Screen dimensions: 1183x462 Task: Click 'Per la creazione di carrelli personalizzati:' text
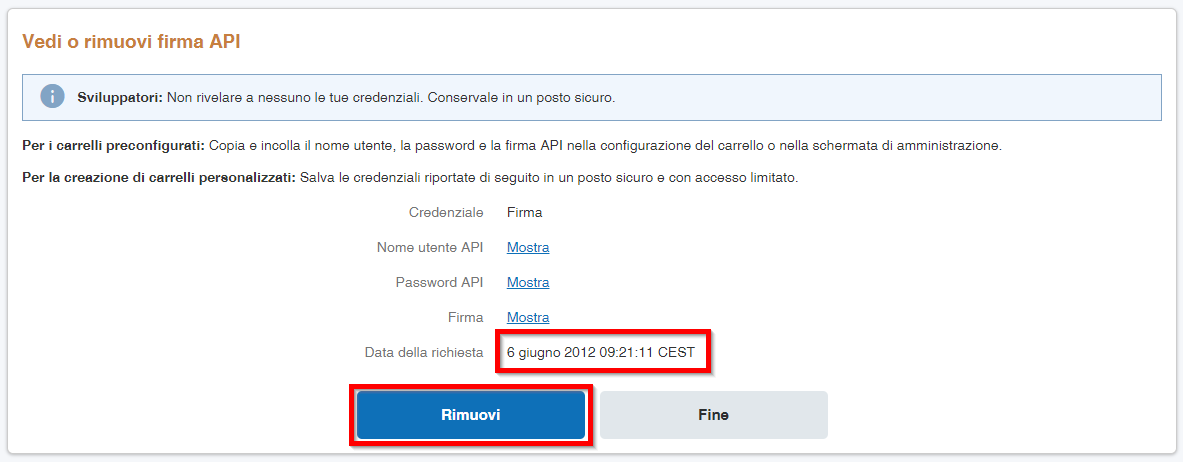159,179
